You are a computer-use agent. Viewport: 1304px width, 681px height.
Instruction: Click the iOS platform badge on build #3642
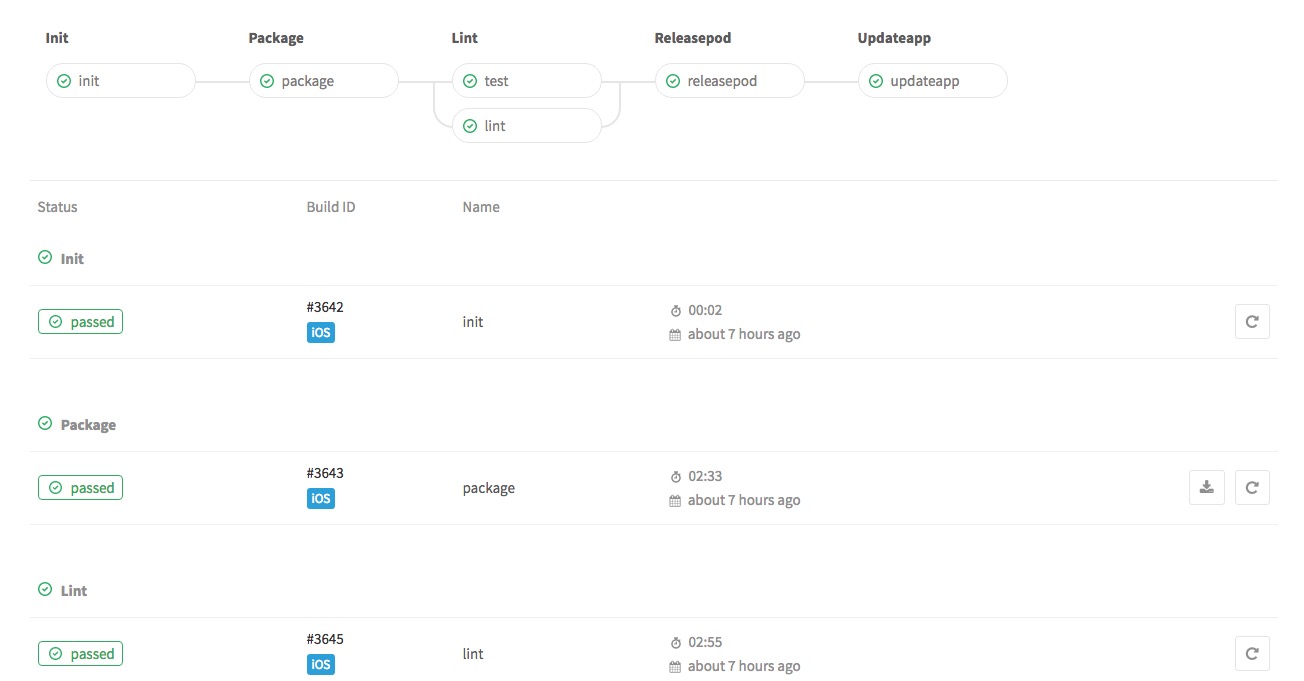(x=320, y=332)
